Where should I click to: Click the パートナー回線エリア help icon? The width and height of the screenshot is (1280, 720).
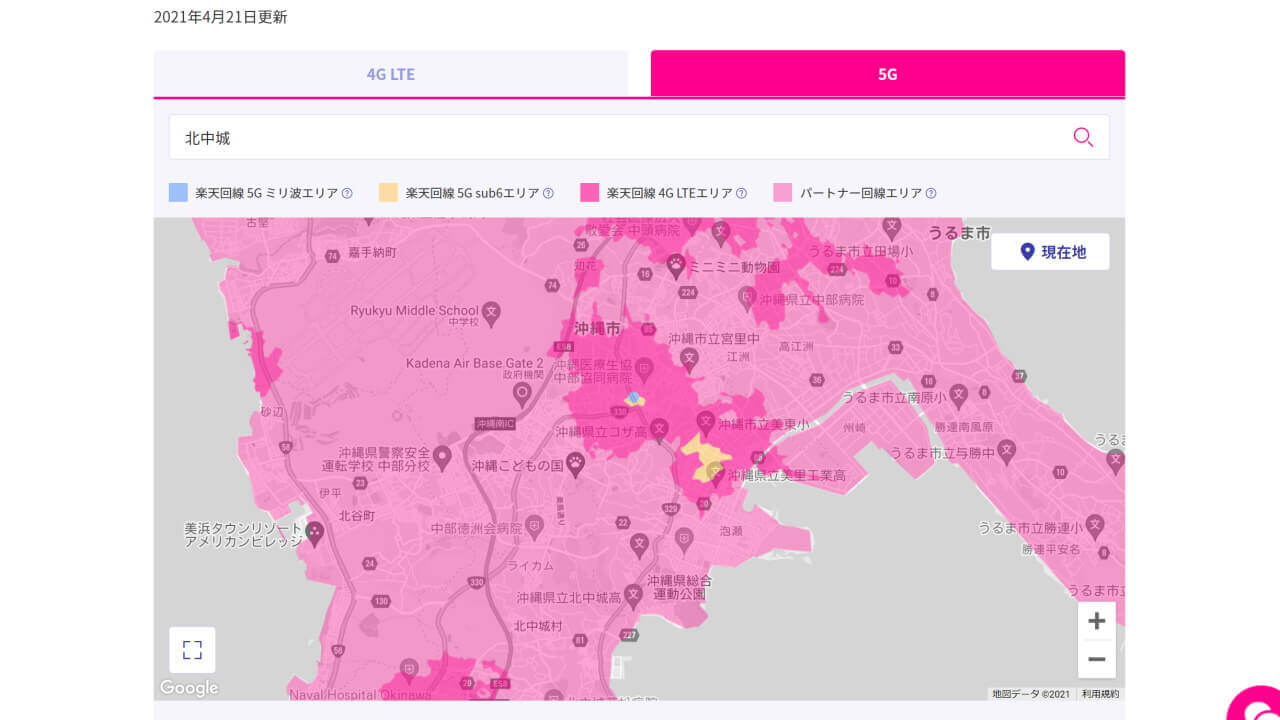point(930,192)
